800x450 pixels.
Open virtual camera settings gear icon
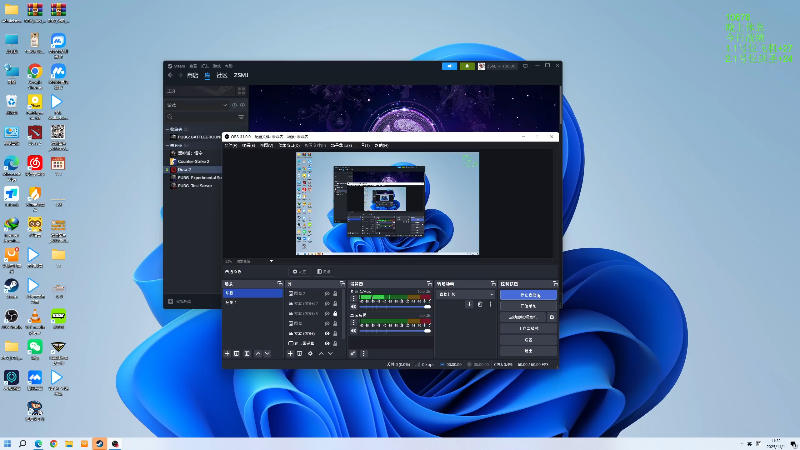coord(551,317)
